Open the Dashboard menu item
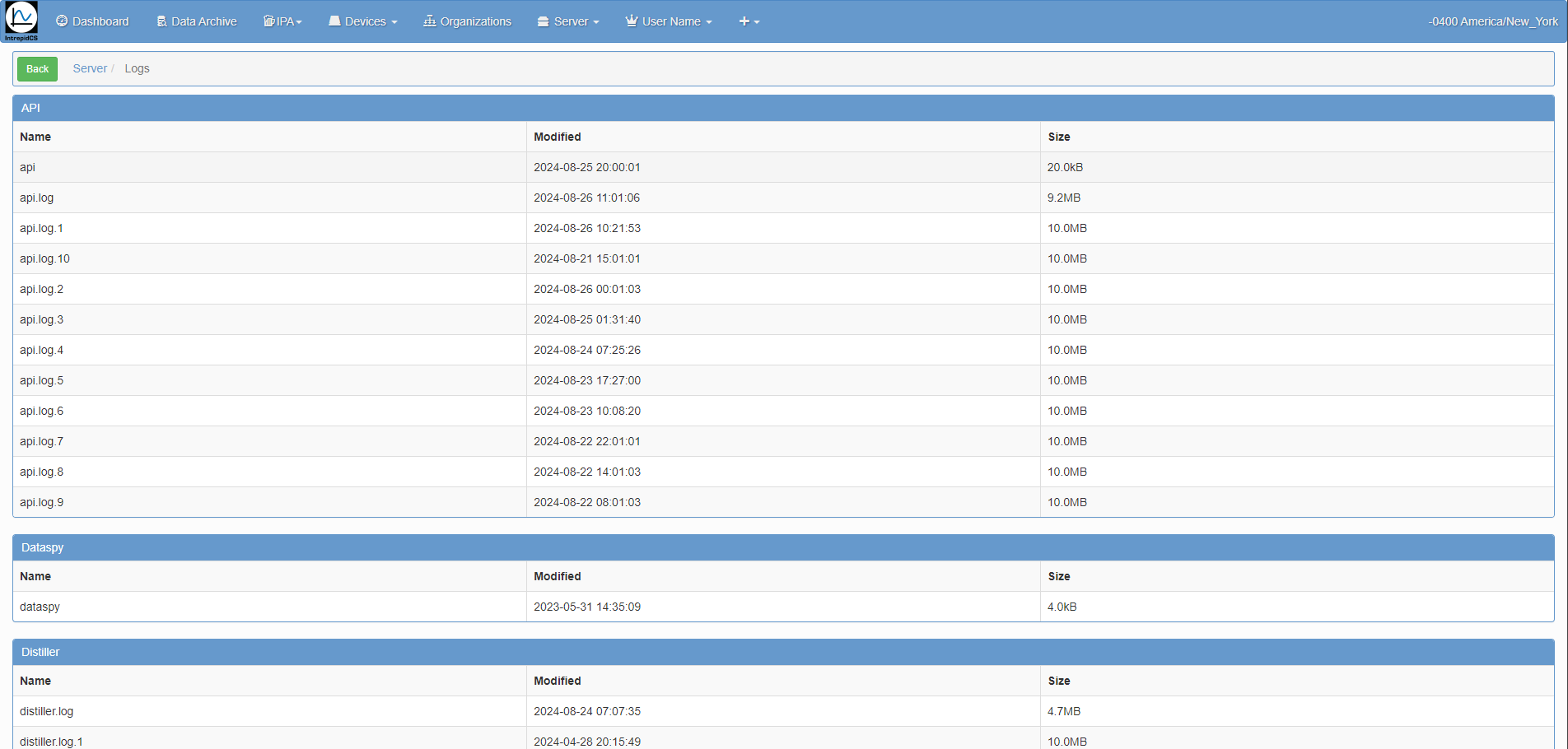The height and width of the screenshot is (749, 1568). 92,21
